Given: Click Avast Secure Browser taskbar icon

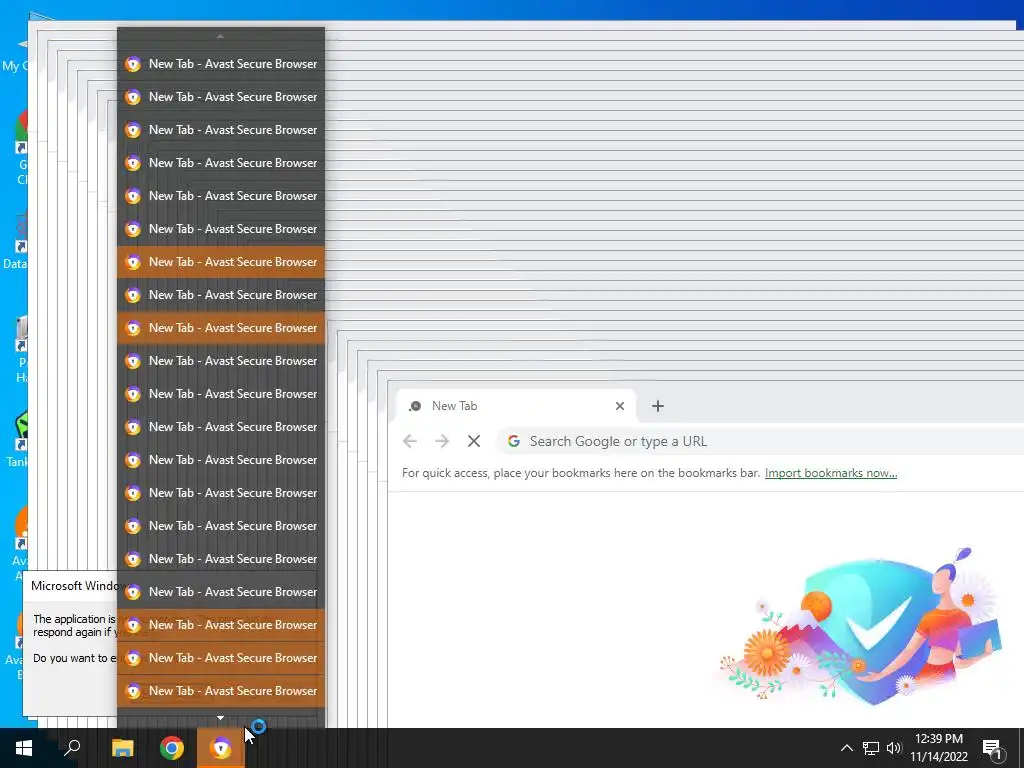Looking at the screenshot, I should pos(221,748).
